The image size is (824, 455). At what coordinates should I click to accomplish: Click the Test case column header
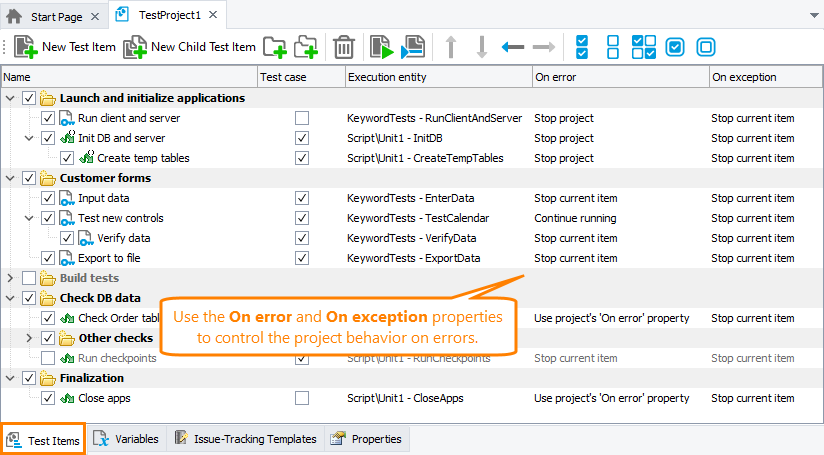[x=301, y=77]
